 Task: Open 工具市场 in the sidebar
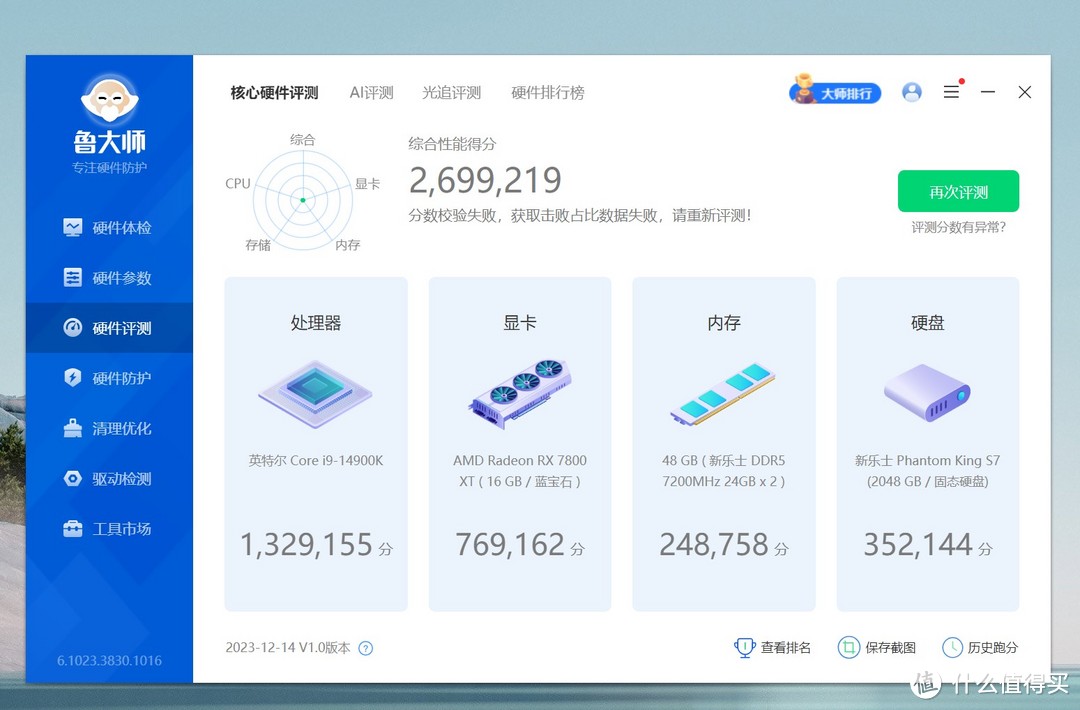[109, 529]
